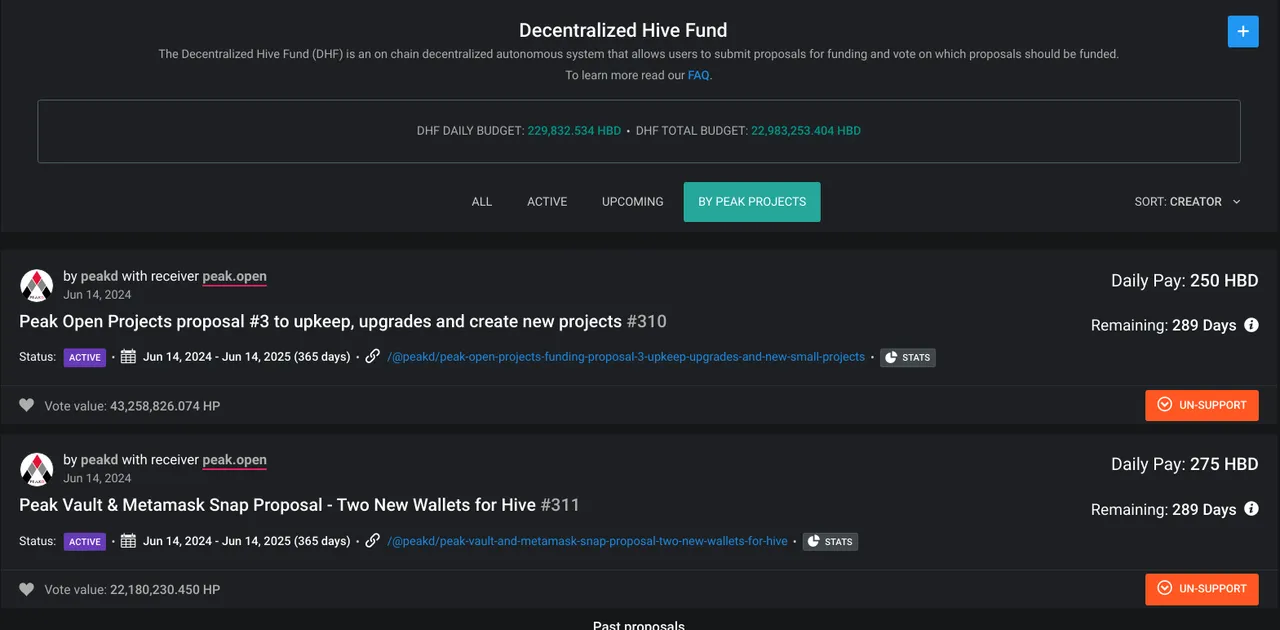Click the DHF total budget value 22,983,253.404 HBD
This screenshot has height=630, width=1280.
806,131
